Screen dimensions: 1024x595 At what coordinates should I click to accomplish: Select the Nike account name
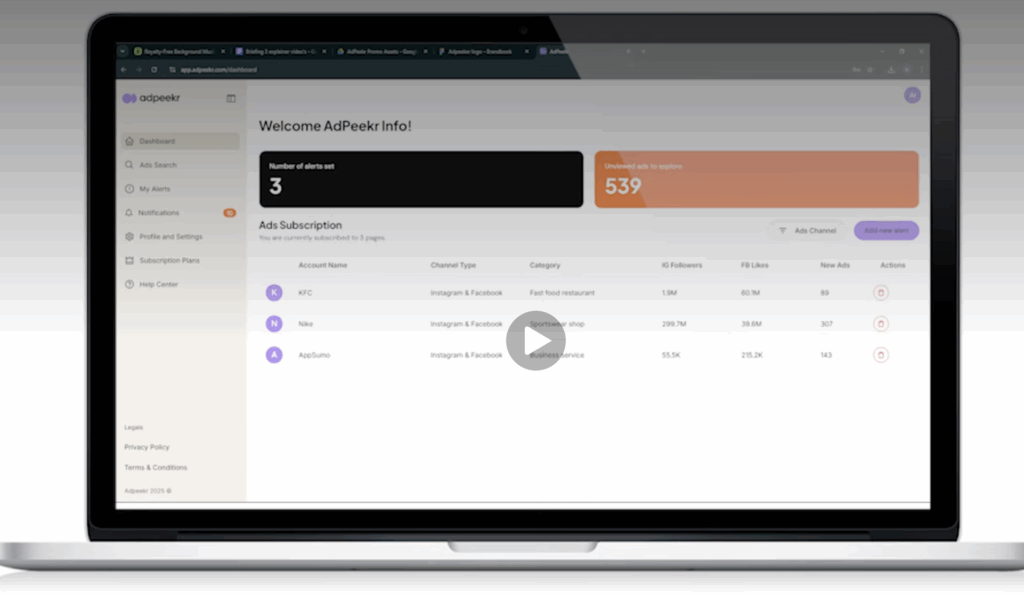(306, 324)
